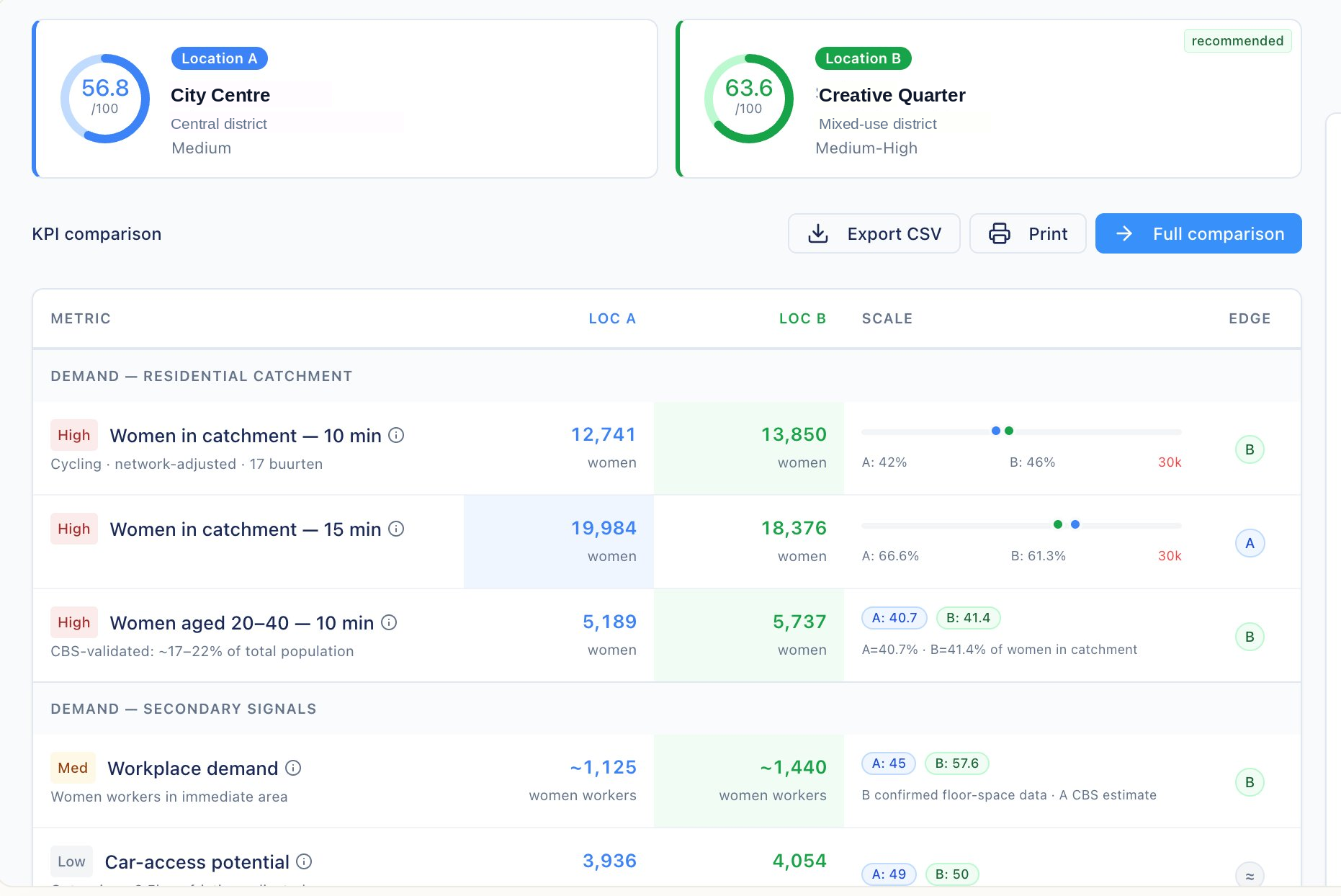Export the comparison as CSV
1341x896 pixels.
(x=874, y=233)
